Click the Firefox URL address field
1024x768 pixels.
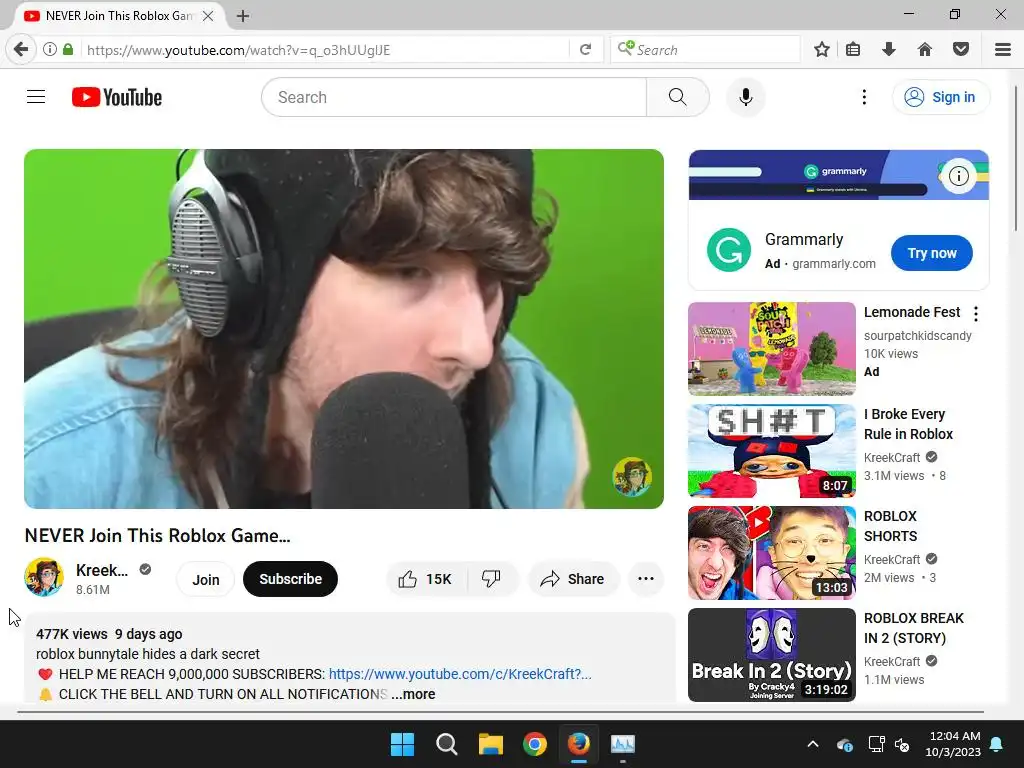(327, 50)
